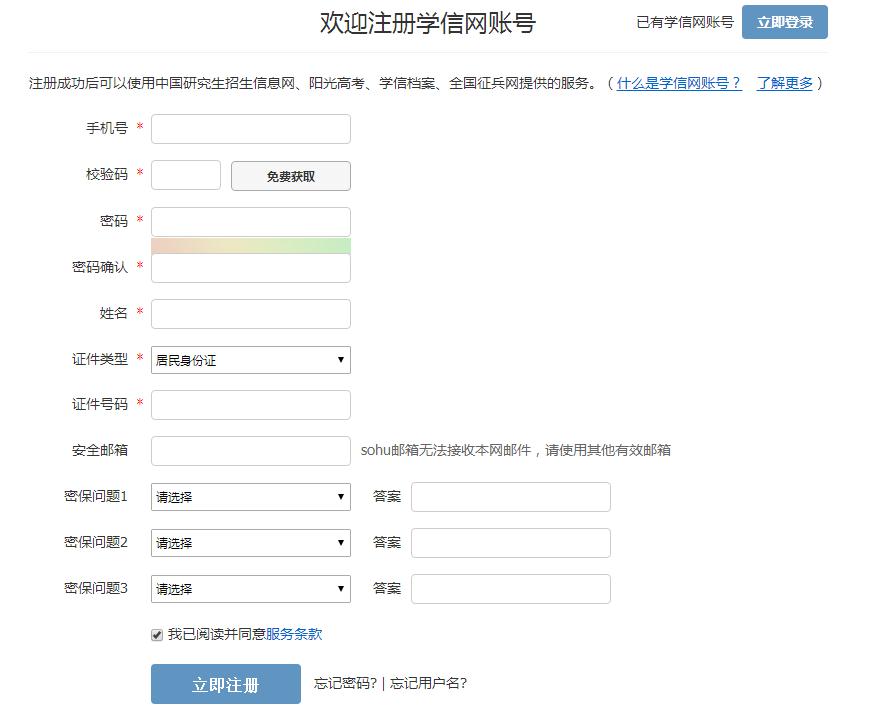Focus the 手机号 phone number field

[250, 129]
